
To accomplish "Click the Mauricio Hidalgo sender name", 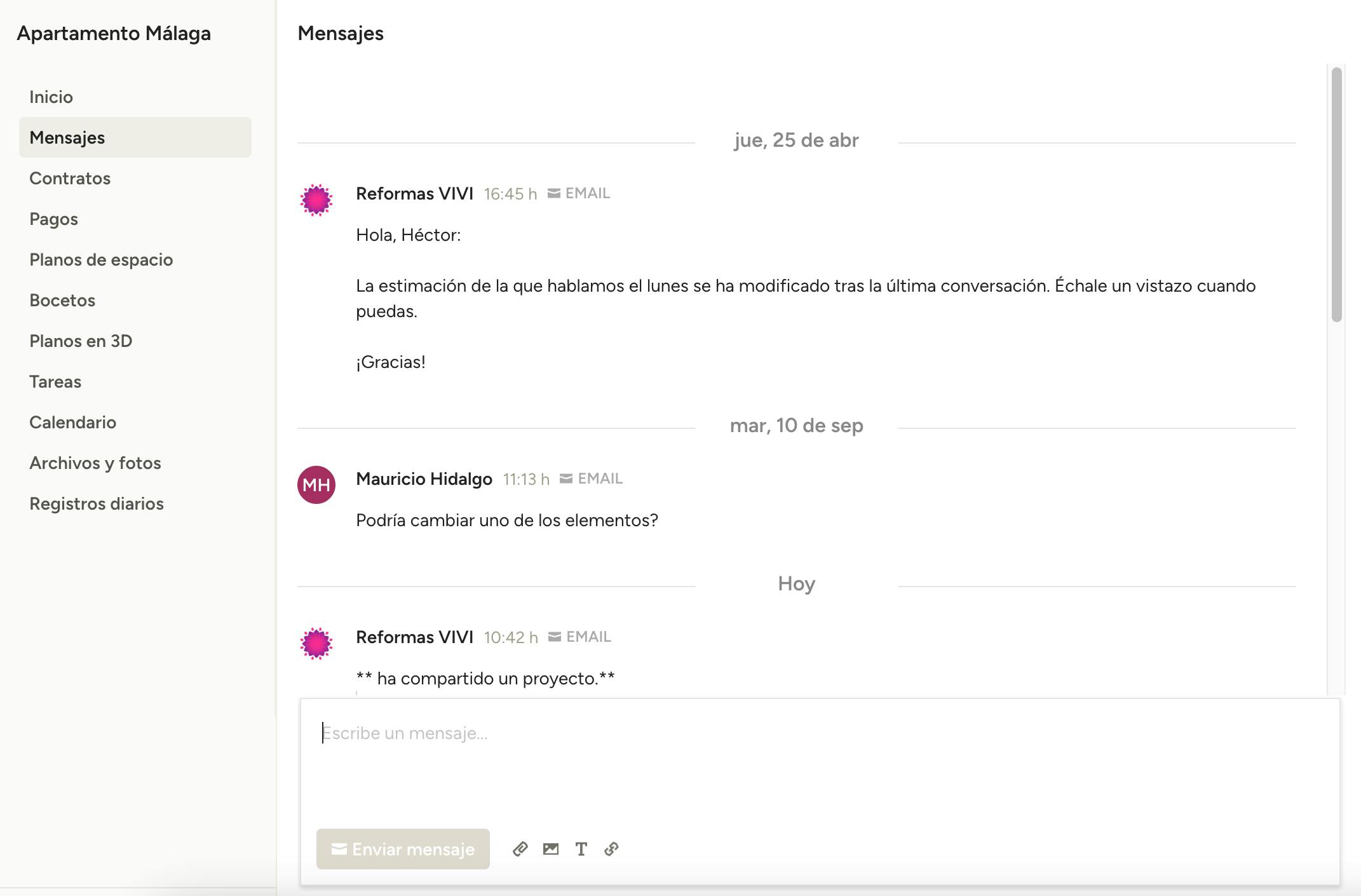I will coord(424,479).
